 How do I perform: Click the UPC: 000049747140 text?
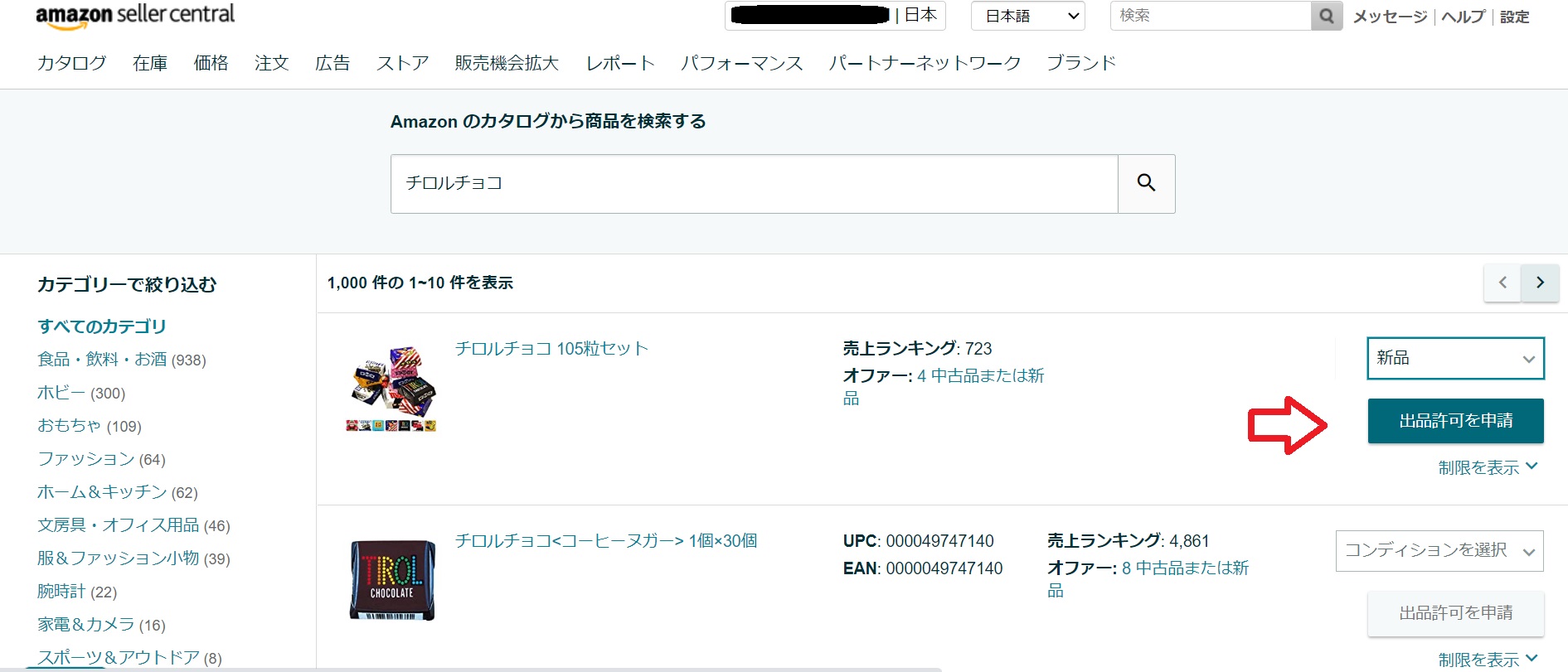coord(919,541)
